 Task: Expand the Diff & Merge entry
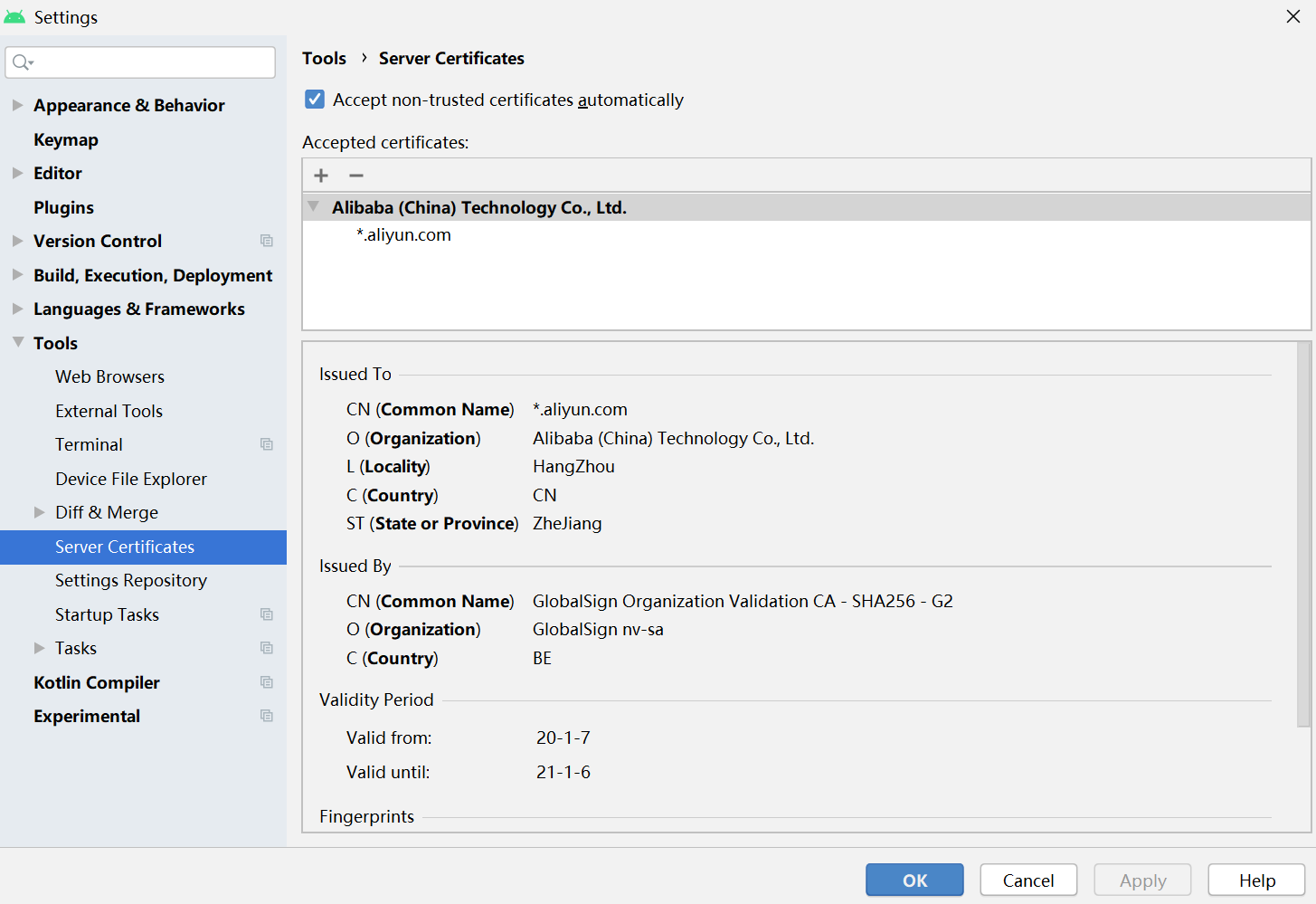click(x=40, y=511)
